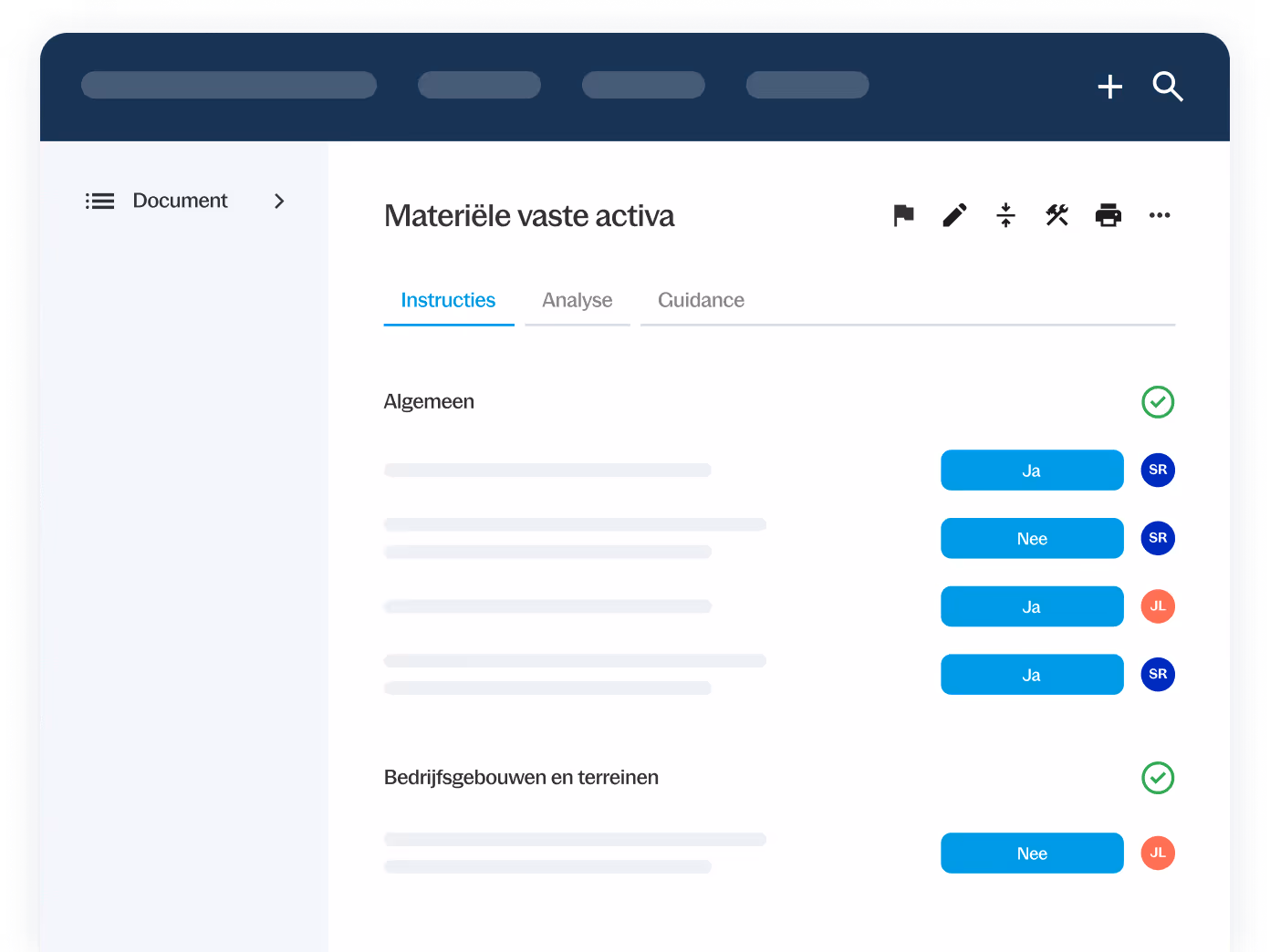The width and height of the screenshot is (1270, 952).
Task: Switch to the Instructies tab
Action: [x=448, y=300]
